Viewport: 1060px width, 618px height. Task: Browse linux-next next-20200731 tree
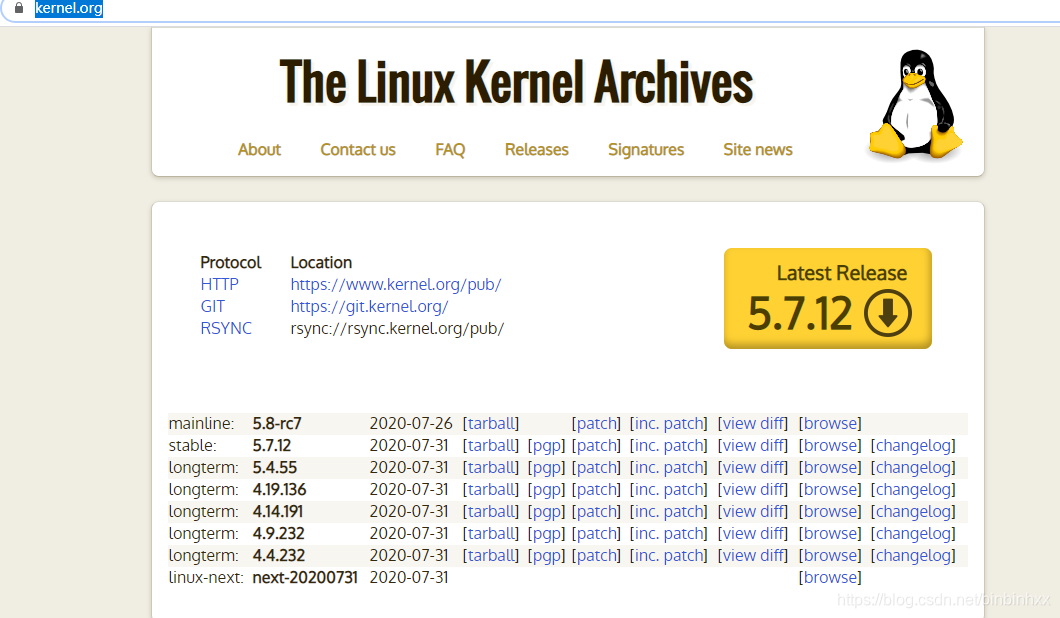[x=830, y=577]
